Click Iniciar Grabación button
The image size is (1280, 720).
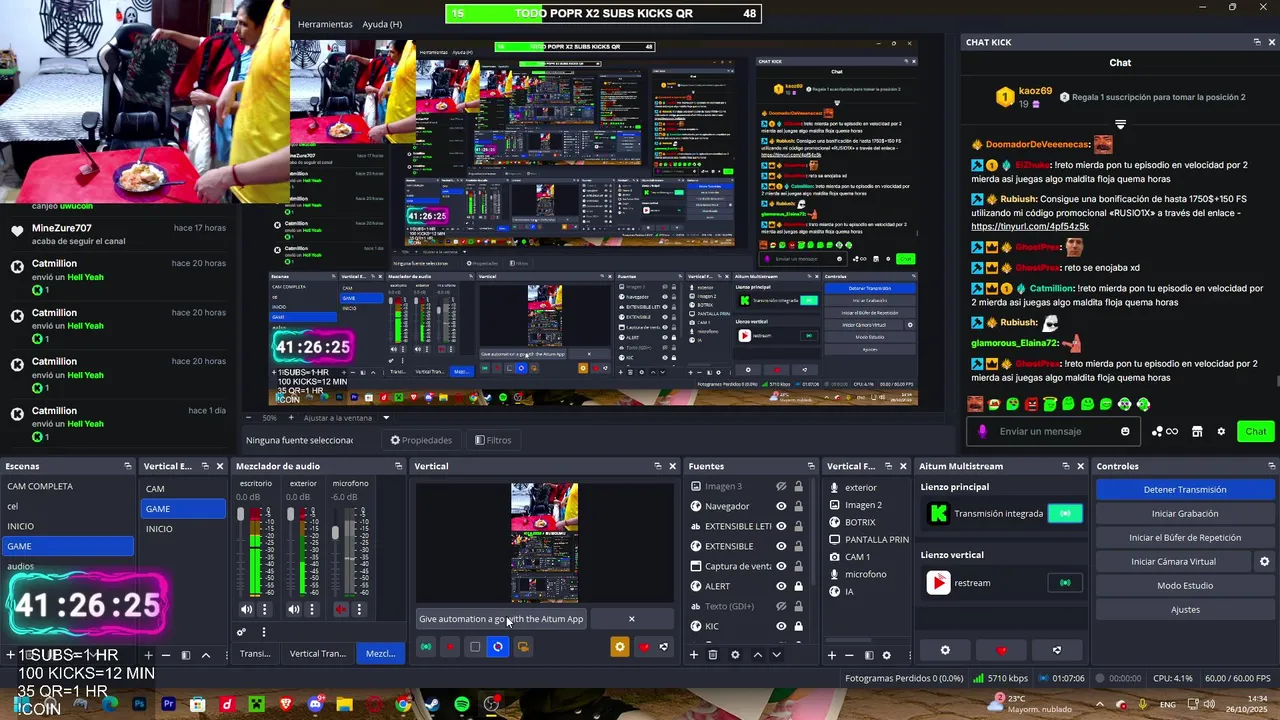(1185, 513)
